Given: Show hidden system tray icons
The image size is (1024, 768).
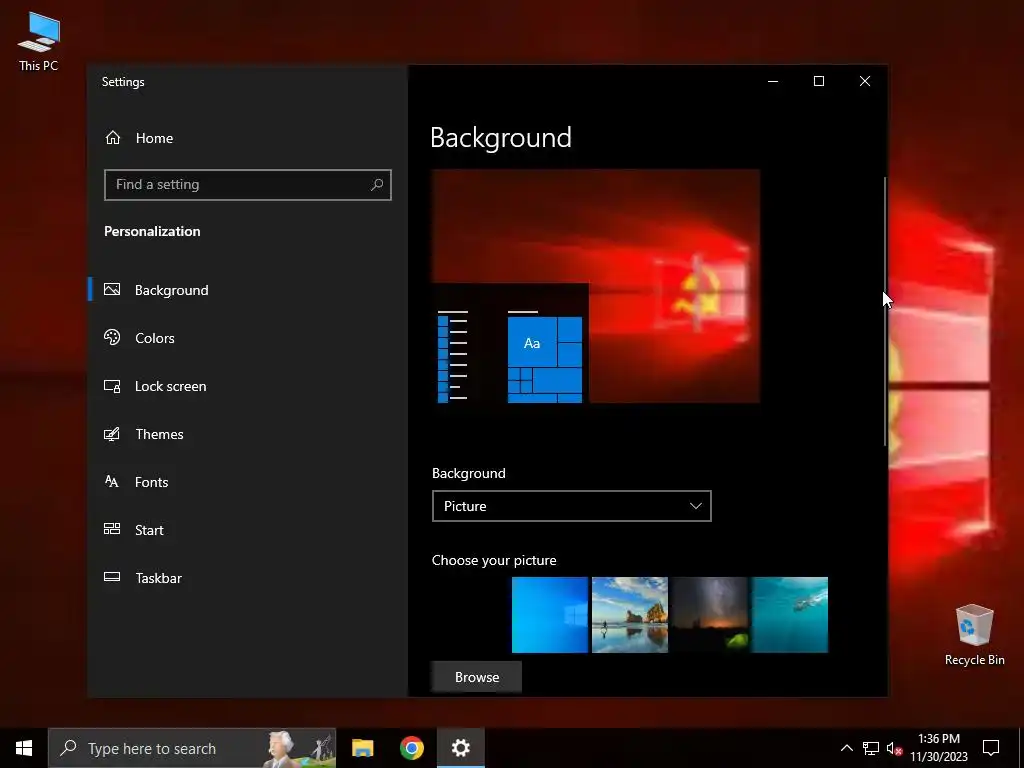Looking at the screenshot, I should click(x=846, y=748).
